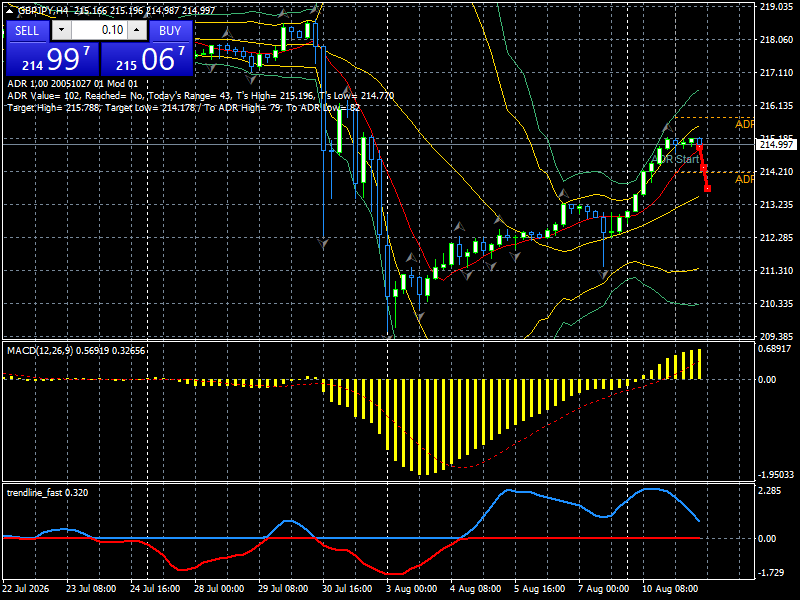The width and height of the screenshot is (800, 600).
Task: Click 209.385 on the price scale
Action: (x=777, y=337)
